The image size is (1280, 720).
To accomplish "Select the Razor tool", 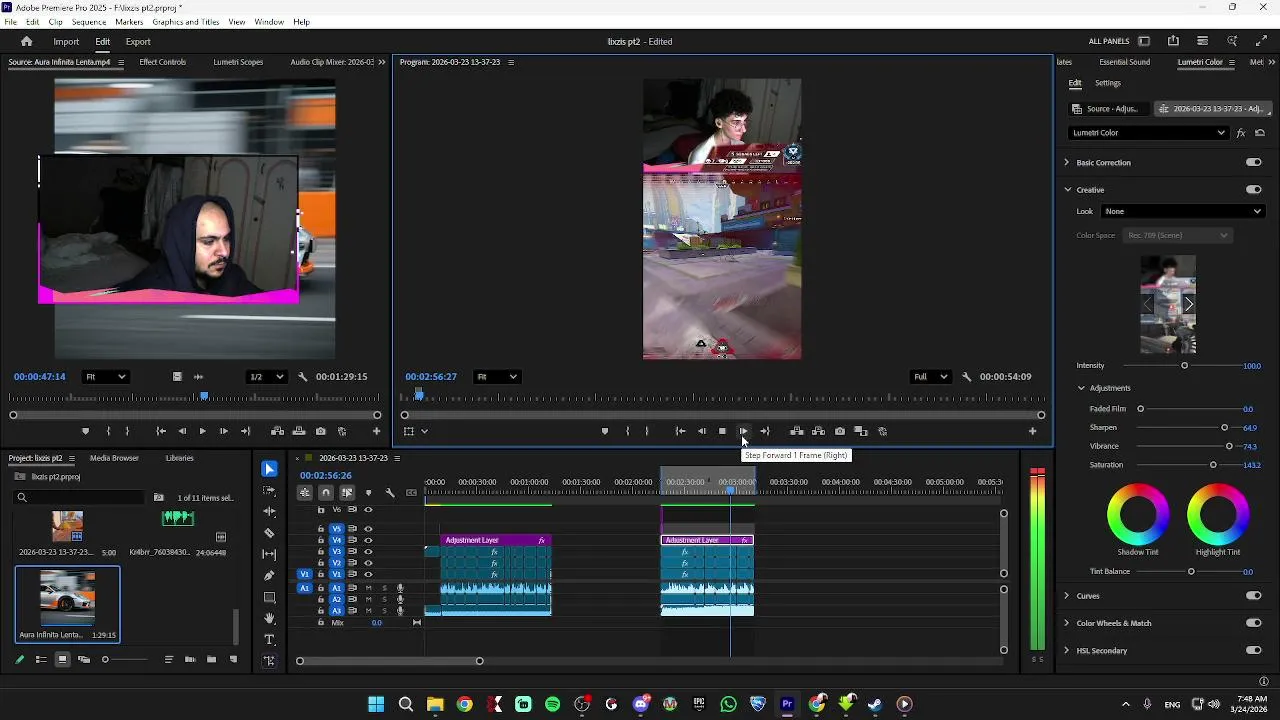I will click(x=269, y=533).
